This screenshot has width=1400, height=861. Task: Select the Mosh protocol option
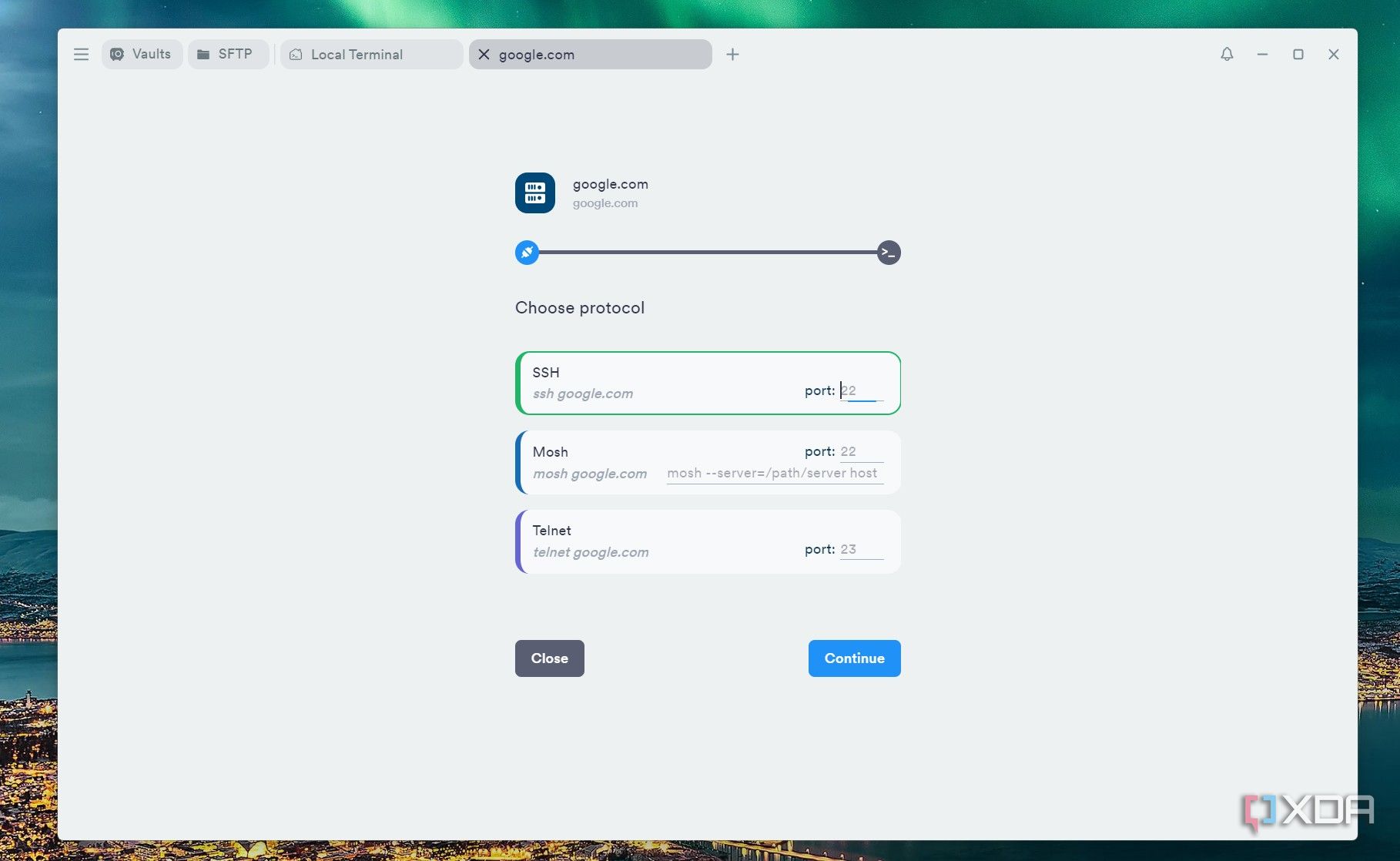pyautogui.click(x=708, y=462)
